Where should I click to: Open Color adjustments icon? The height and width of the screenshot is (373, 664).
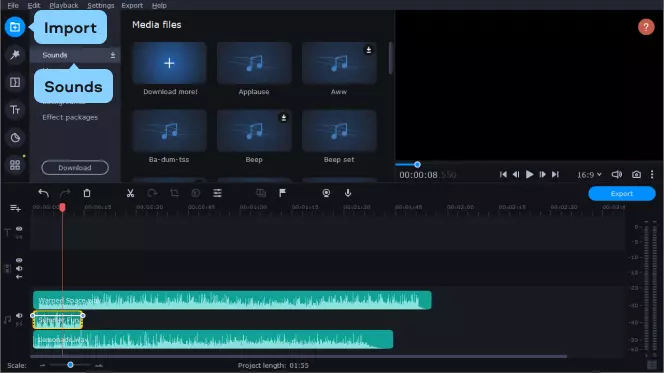pyautogui.click(x=196, y=193)
